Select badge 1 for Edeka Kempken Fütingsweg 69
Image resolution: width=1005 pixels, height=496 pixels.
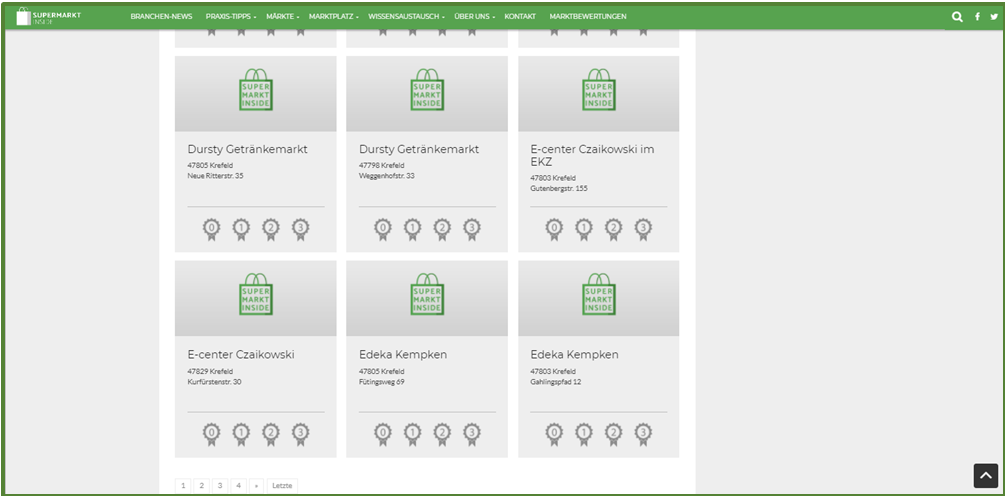point(412,434)
